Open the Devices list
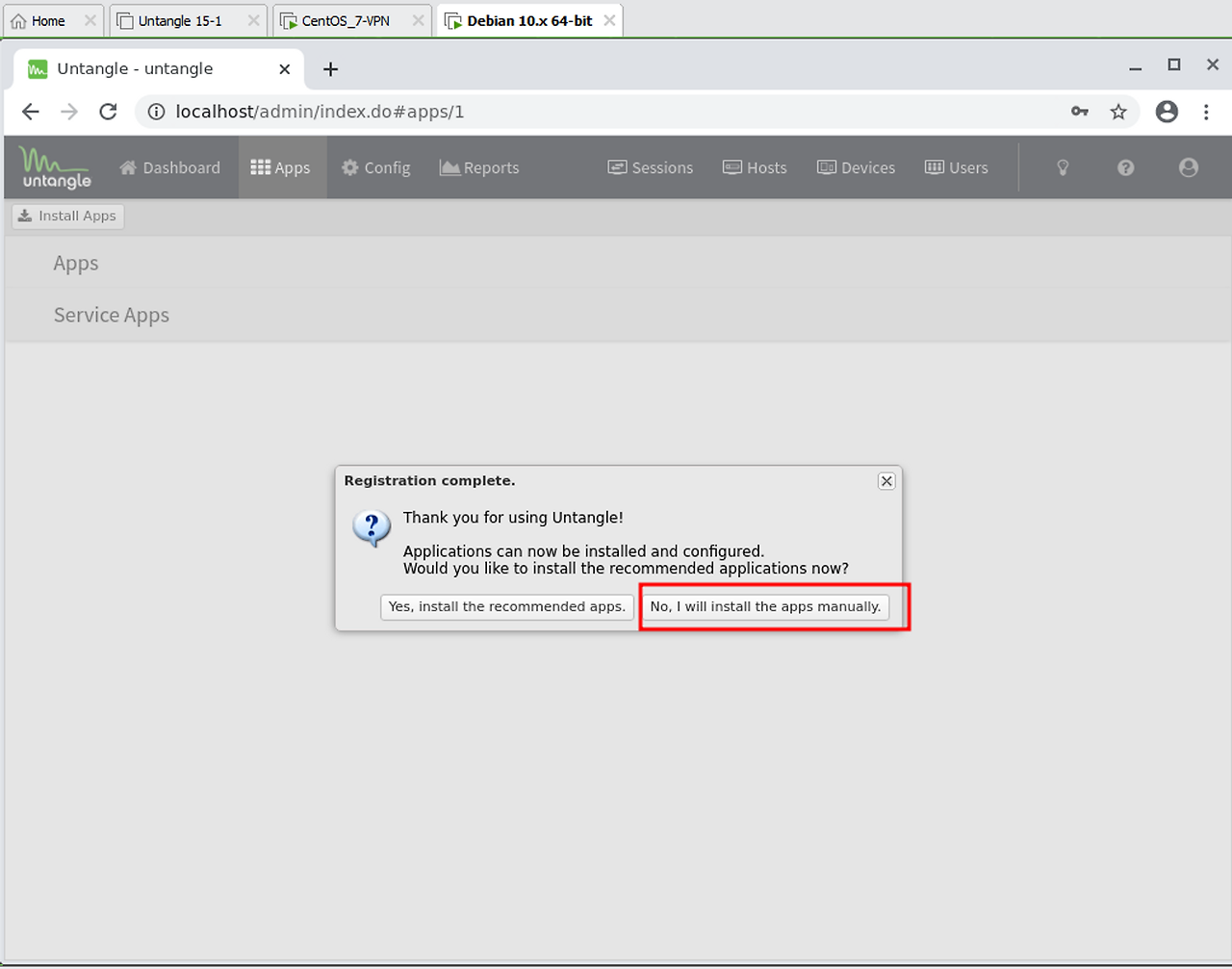This screenshot has width=1232, height=969. point(856,167)
